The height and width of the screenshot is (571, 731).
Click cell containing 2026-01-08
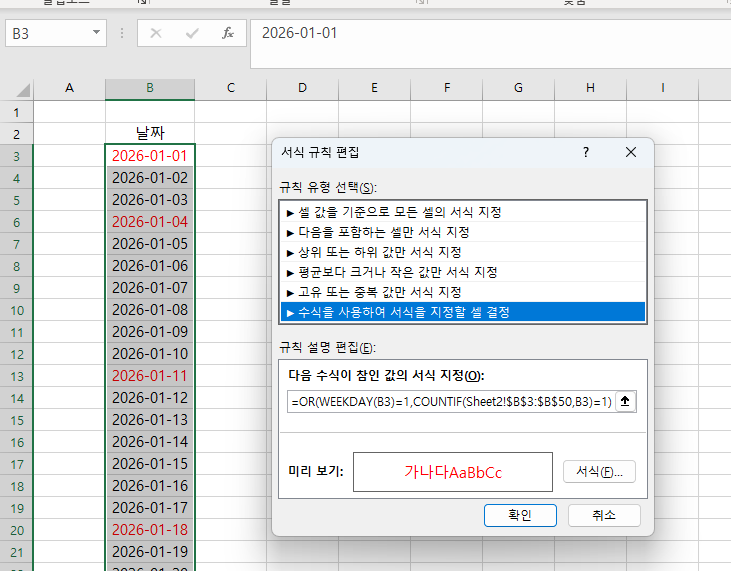(x=150, y=310)
